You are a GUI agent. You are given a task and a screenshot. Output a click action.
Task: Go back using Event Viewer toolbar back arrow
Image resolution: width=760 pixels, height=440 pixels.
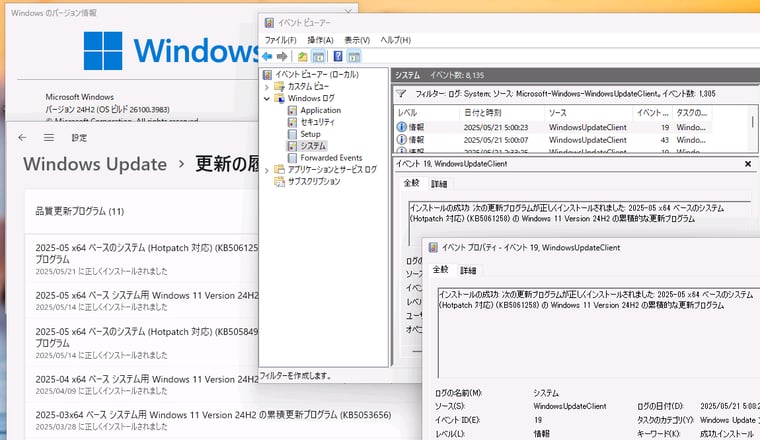267,57
